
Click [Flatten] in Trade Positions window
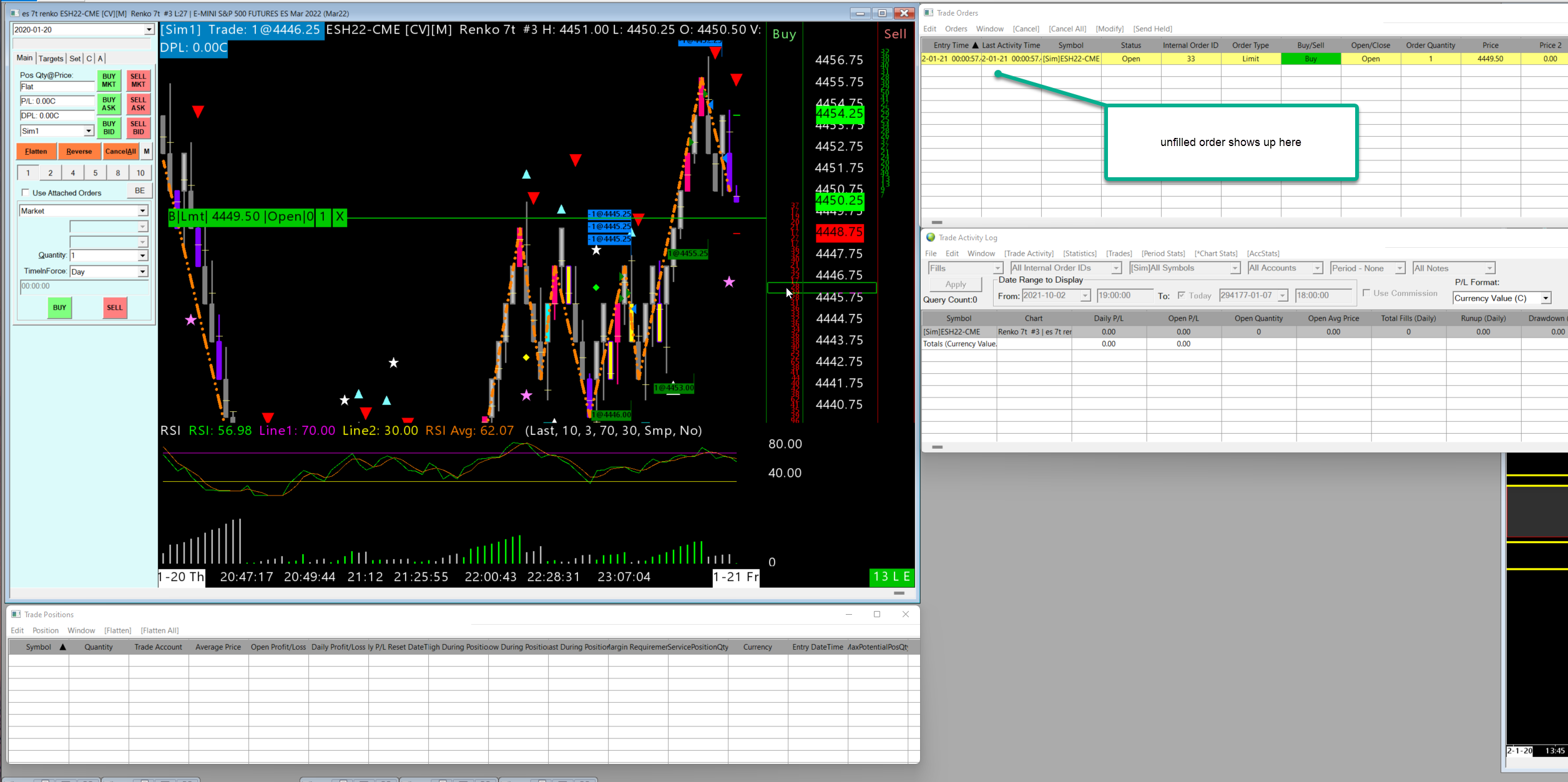tap(117, 630)
